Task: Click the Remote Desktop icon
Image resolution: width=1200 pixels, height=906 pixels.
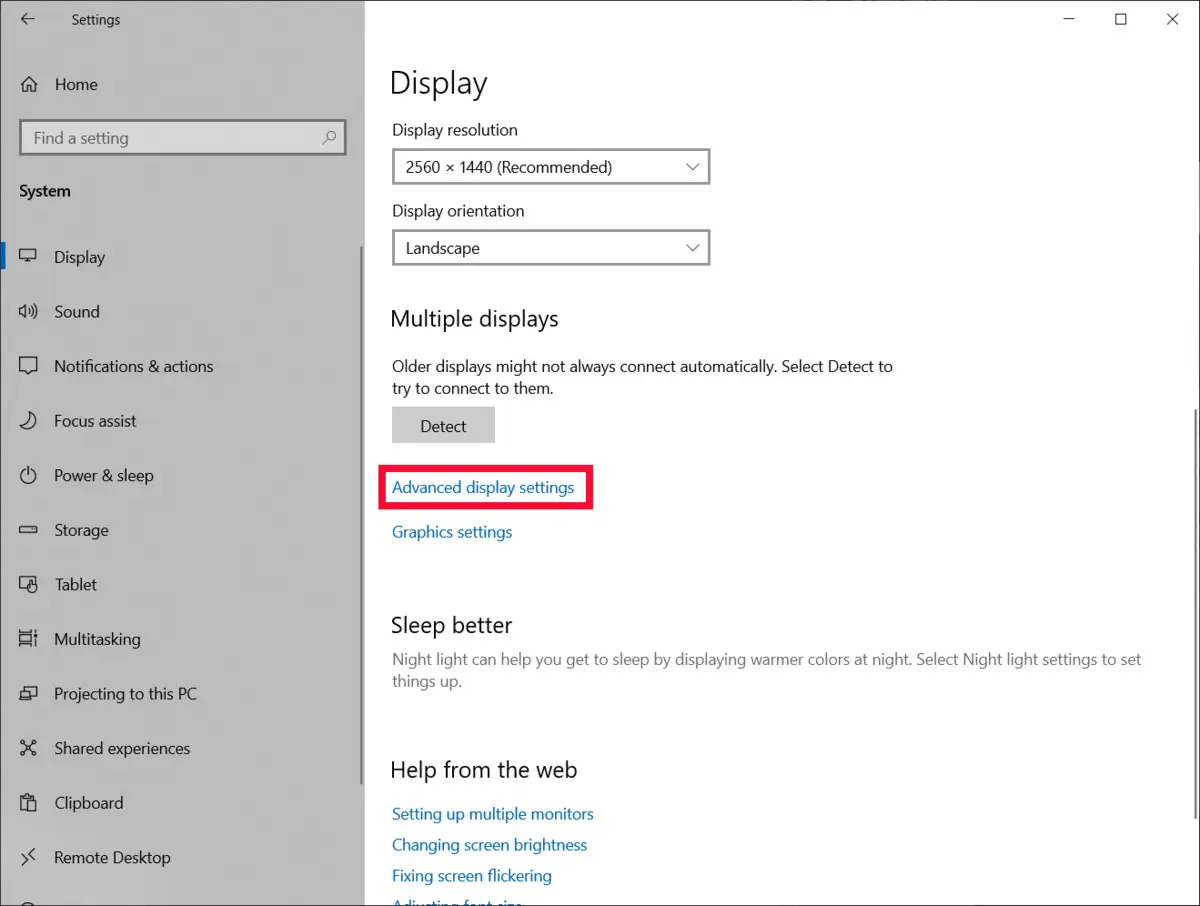Action: point(29,857)
